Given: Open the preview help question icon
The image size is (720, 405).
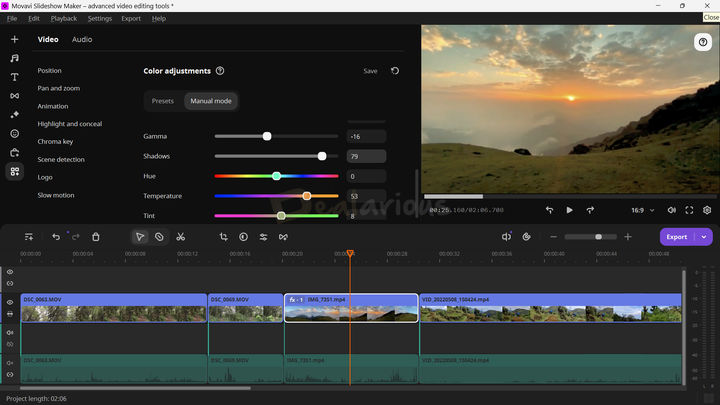Looking at the screenshot, I should click(x=703, y=42).
